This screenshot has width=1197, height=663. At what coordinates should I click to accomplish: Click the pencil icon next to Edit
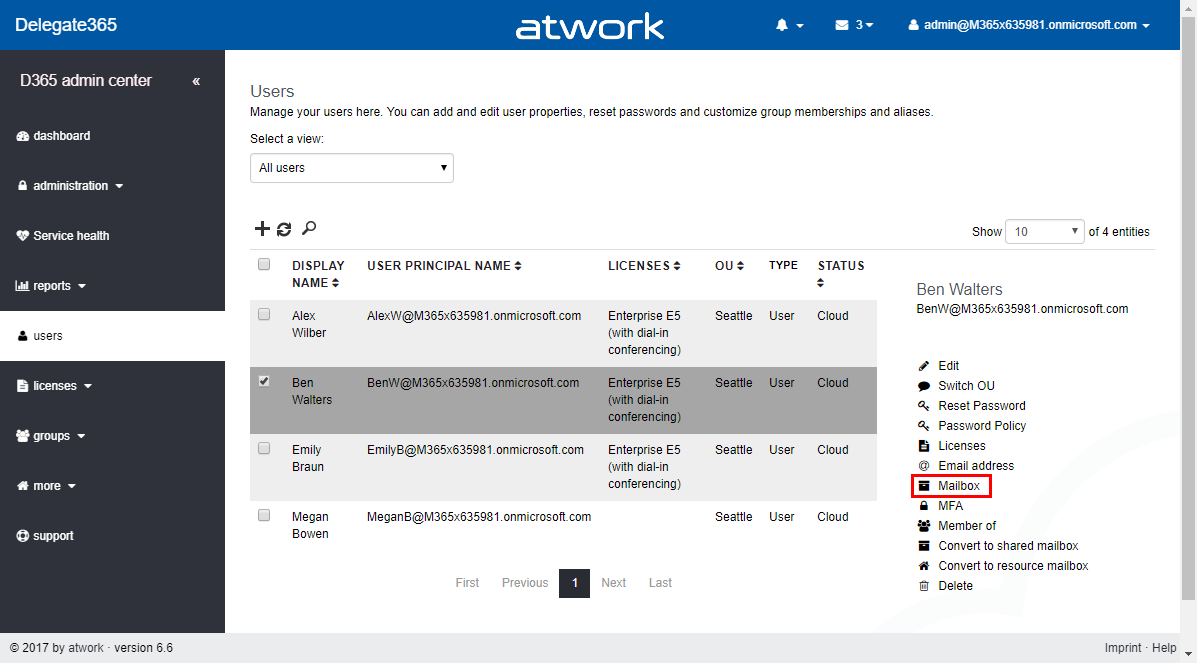[x=924, y=366]
